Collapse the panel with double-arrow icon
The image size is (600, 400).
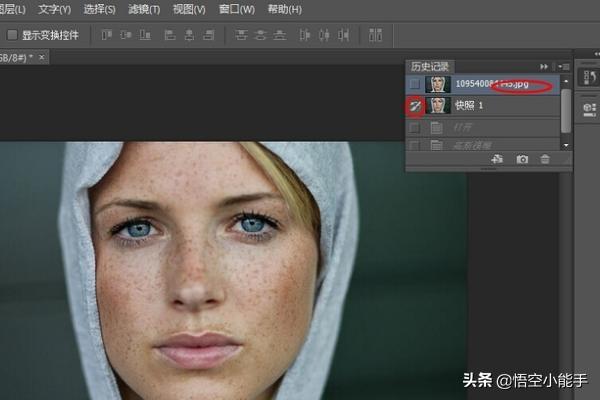(544, 66)
